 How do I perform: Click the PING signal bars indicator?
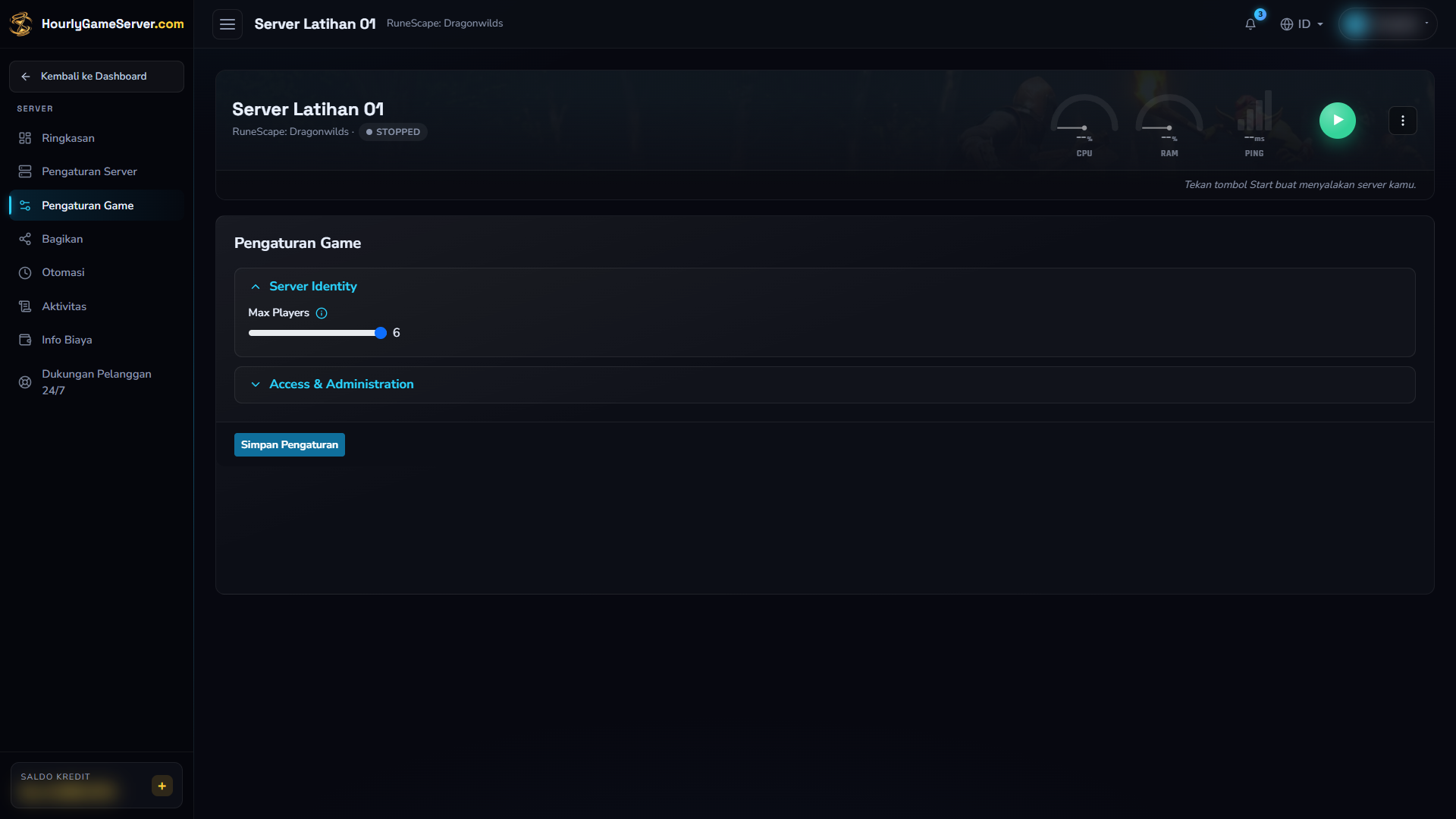point(1254,125)
